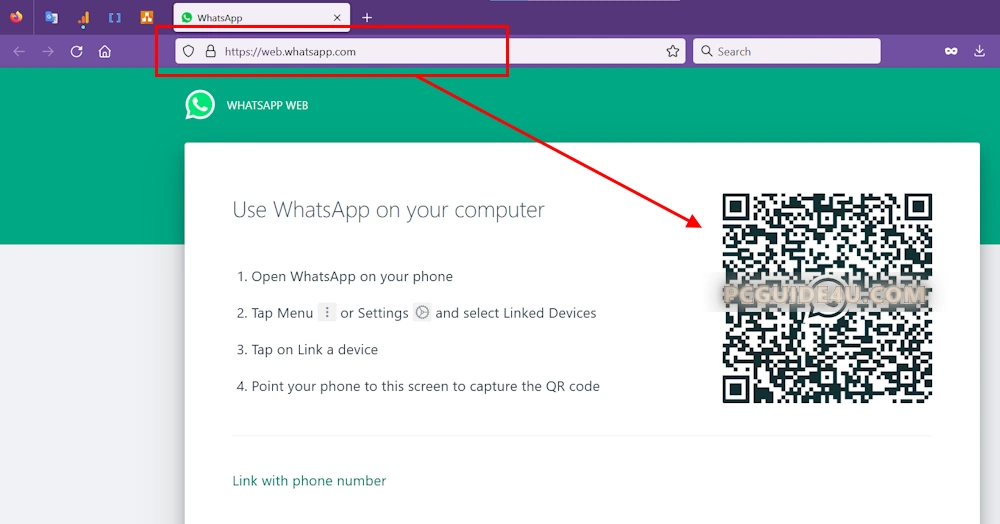This screenshot has width=1000, height=524.
Task: Open the downloads panel
Action: (979, 52)
